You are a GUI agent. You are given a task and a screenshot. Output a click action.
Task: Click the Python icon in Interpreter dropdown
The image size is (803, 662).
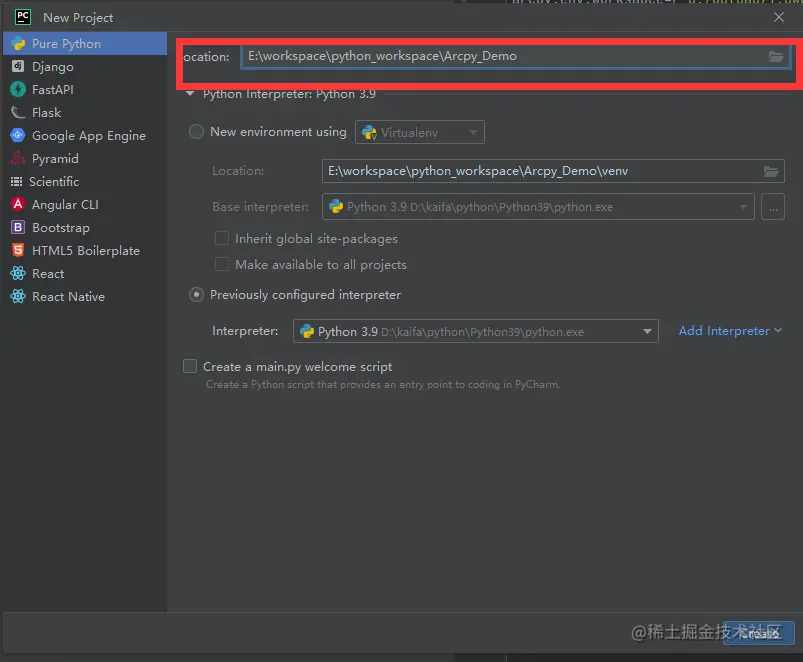[307, 331]
